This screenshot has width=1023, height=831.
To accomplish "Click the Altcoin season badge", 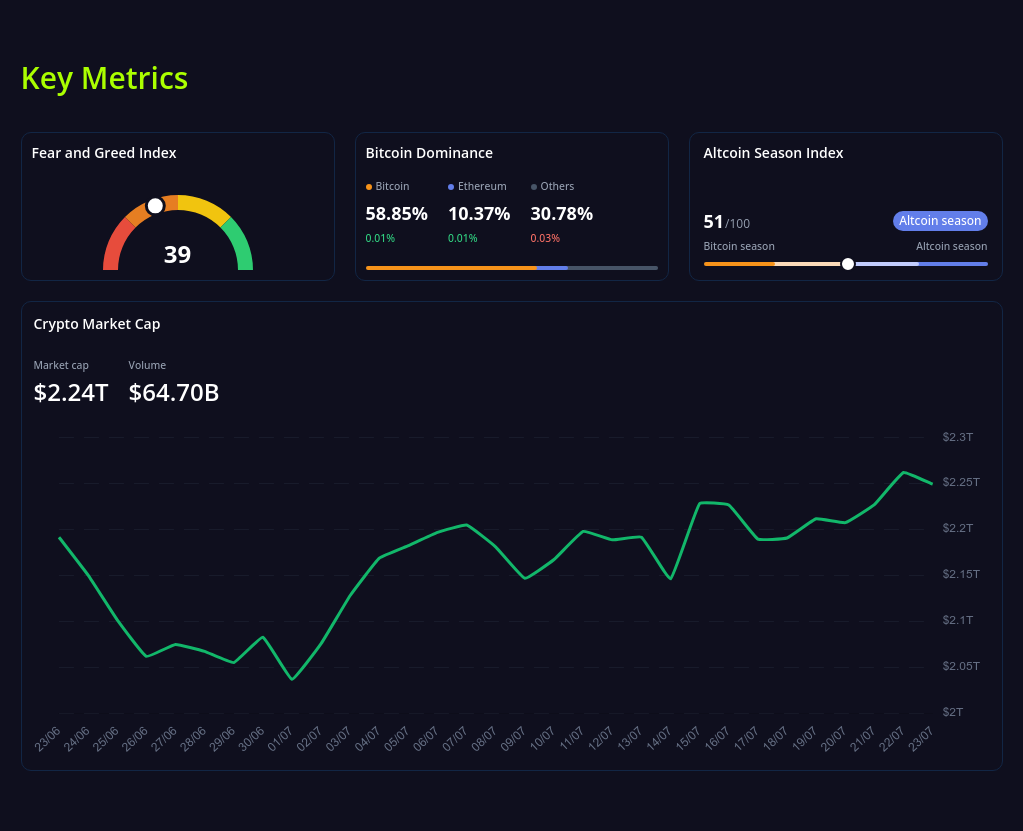I will click(x=940, y=221).
